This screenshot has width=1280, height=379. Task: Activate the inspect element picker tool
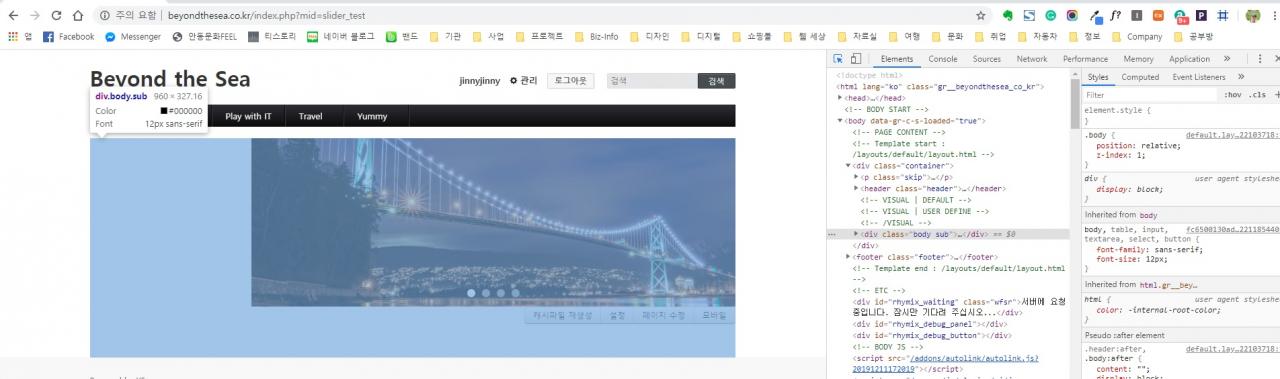pyautogui.click(x=838, y=59)
